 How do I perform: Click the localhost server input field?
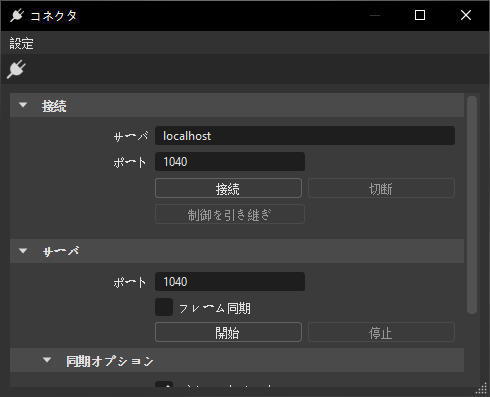305,136
